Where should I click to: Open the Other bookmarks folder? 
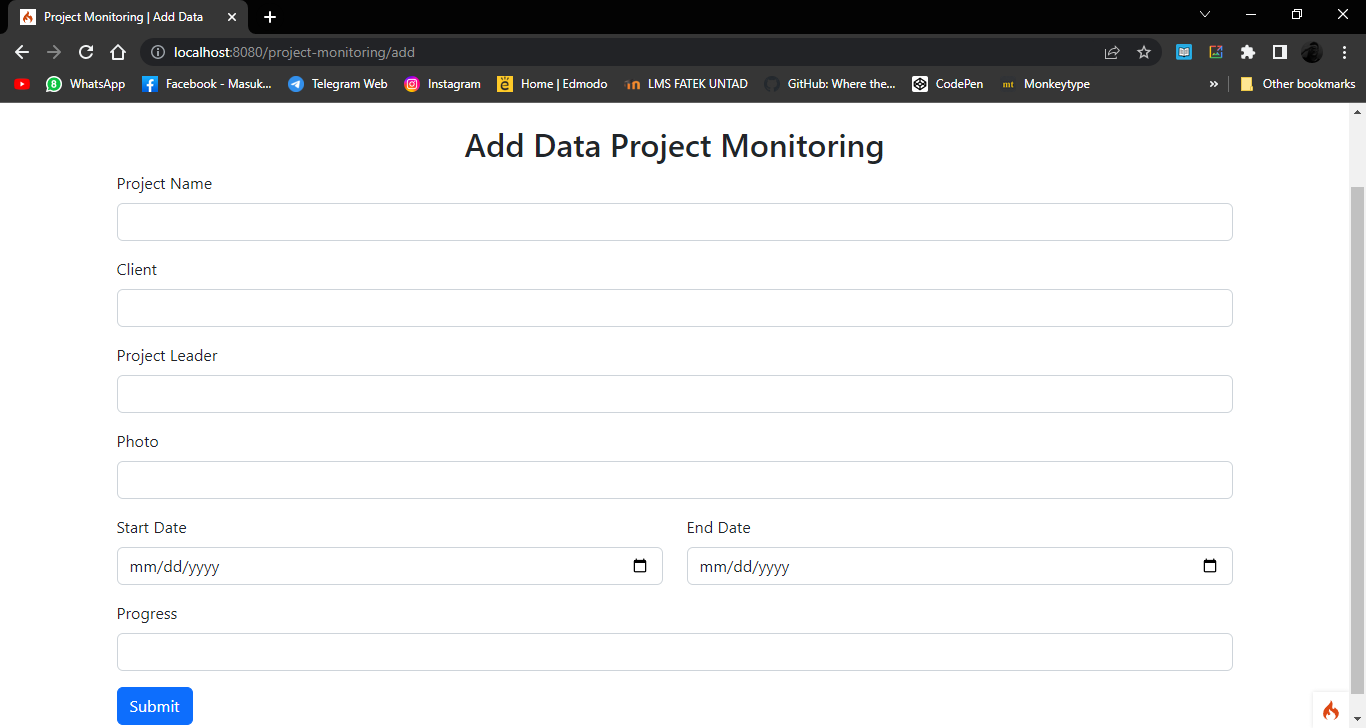coord(1297,84)
